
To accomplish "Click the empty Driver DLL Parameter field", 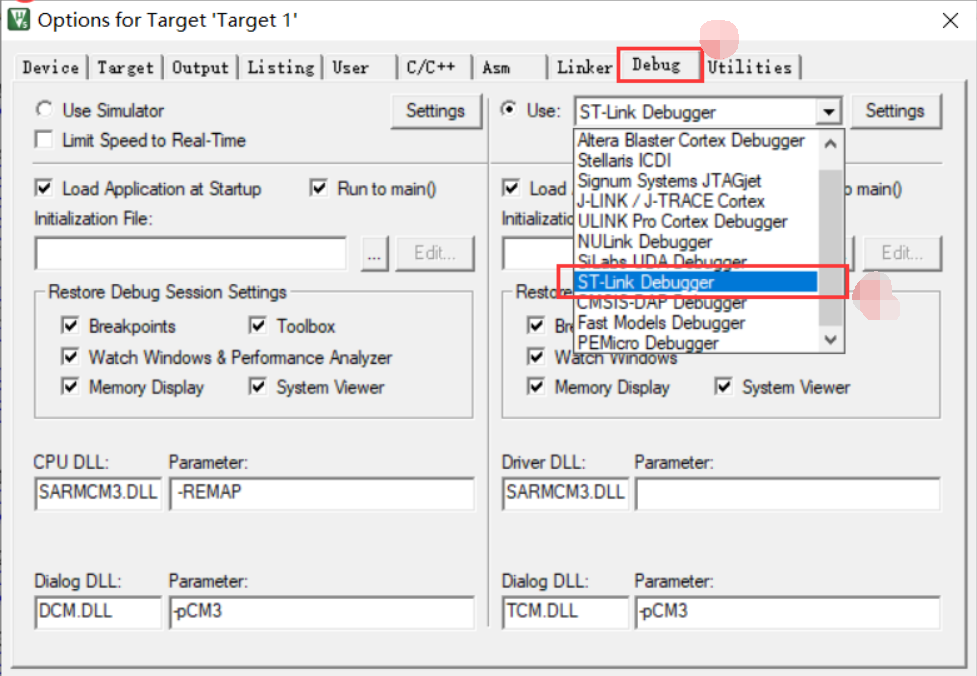I will (x=788, y=495).
